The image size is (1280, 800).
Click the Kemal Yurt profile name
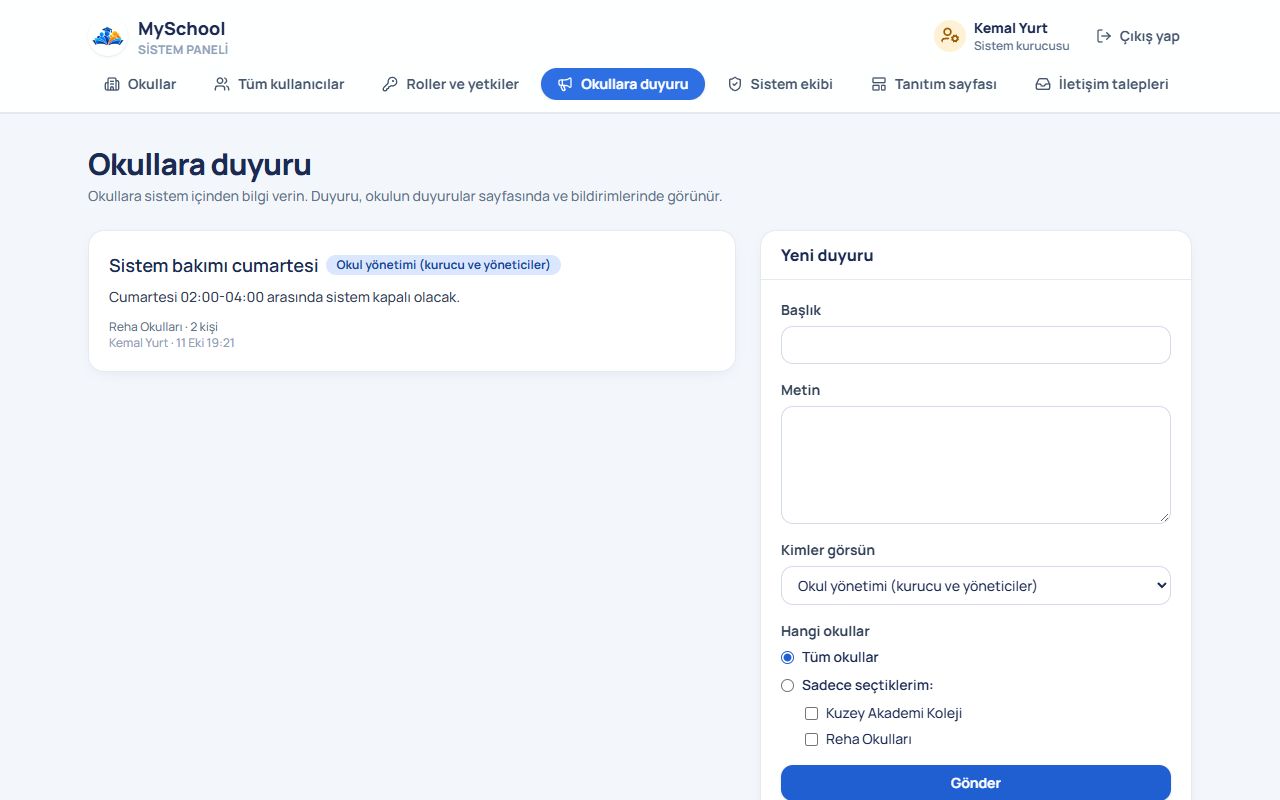1011,28
